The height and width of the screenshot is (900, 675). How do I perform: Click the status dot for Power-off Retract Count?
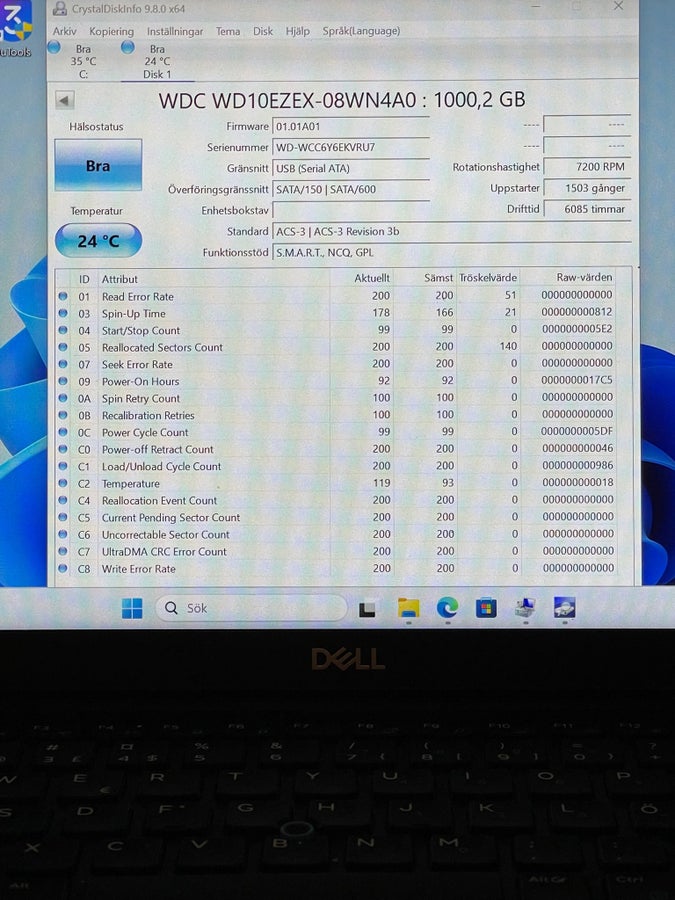(x=63, y=449)
